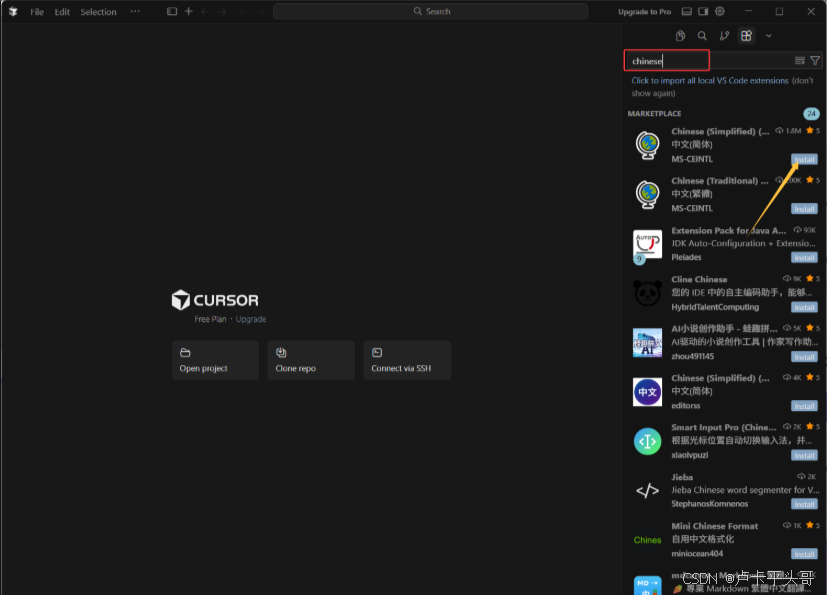Viewport: 827px width, 595px height.
Task: Click the HybridTalentComputing publisher name
Action: pyautogui.click(x=715, y=307)
